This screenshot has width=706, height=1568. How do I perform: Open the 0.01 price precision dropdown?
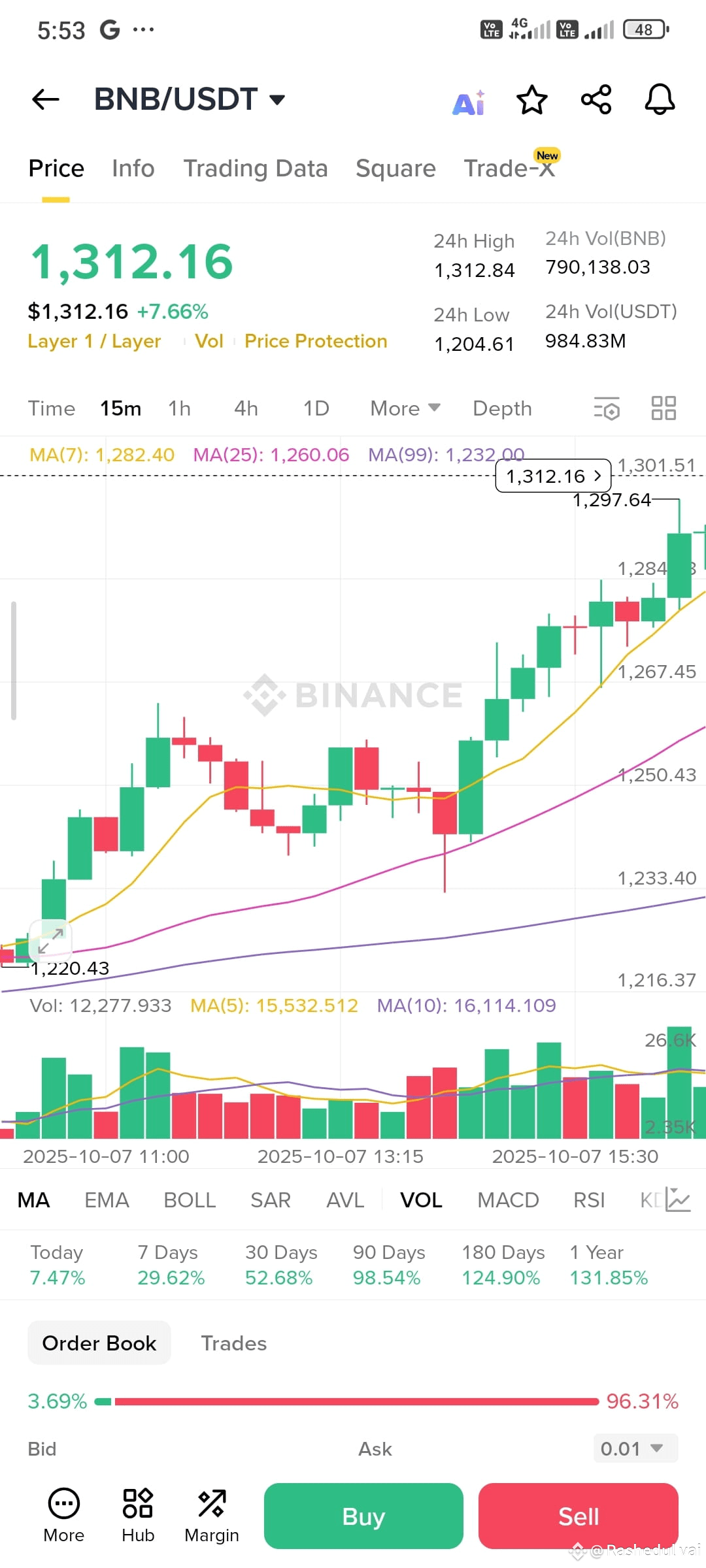point(635,1448)
